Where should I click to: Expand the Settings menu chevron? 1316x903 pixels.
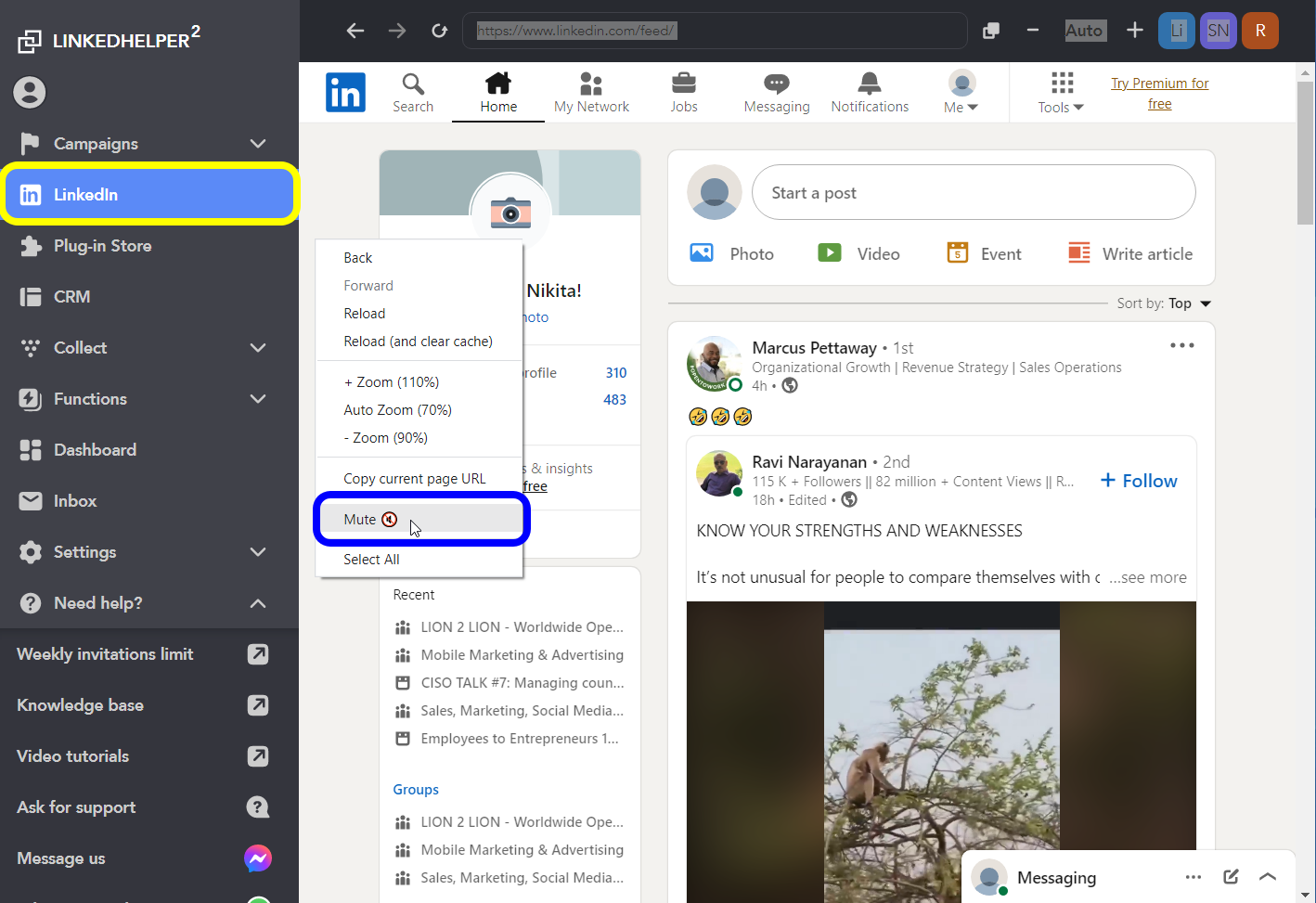(x=258, y=552)
